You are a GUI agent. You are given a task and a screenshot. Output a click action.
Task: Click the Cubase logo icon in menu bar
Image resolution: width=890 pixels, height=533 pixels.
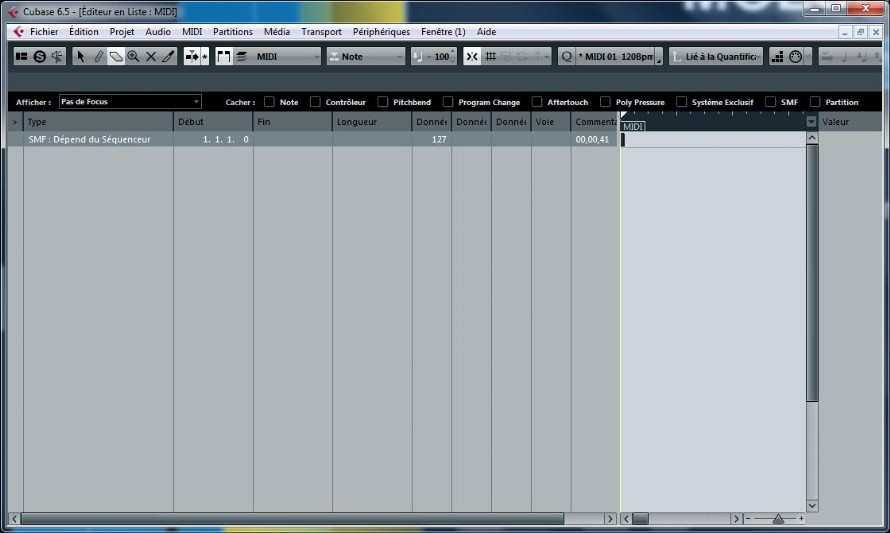pos(18,32)
